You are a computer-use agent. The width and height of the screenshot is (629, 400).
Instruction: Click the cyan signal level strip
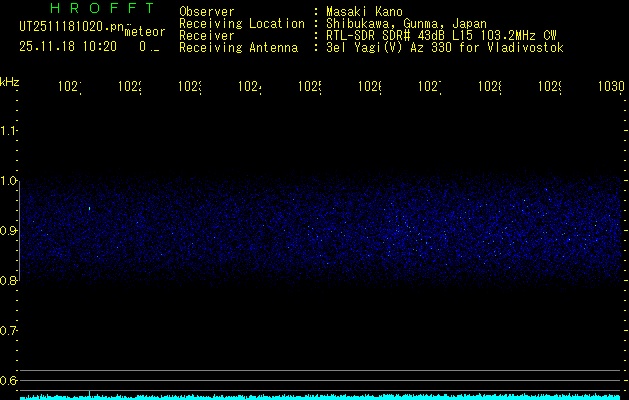[320, 396]
